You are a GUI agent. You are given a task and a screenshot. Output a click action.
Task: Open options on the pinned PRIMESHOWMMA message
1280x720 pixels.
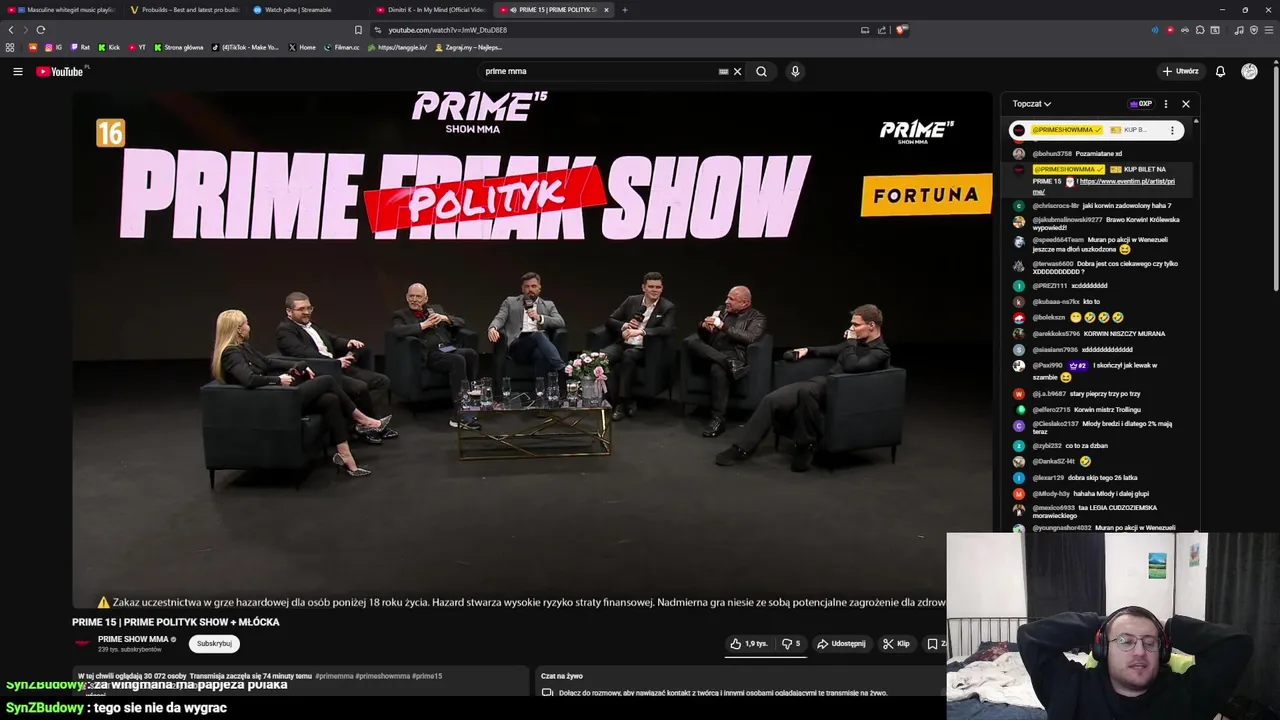coord(1172,130)
